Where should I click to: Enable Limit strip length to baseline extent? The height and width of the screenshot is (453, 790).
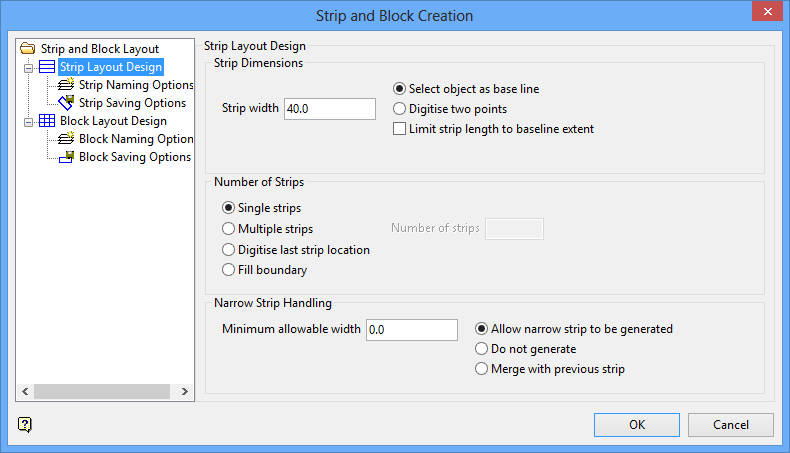click(400, 129)
